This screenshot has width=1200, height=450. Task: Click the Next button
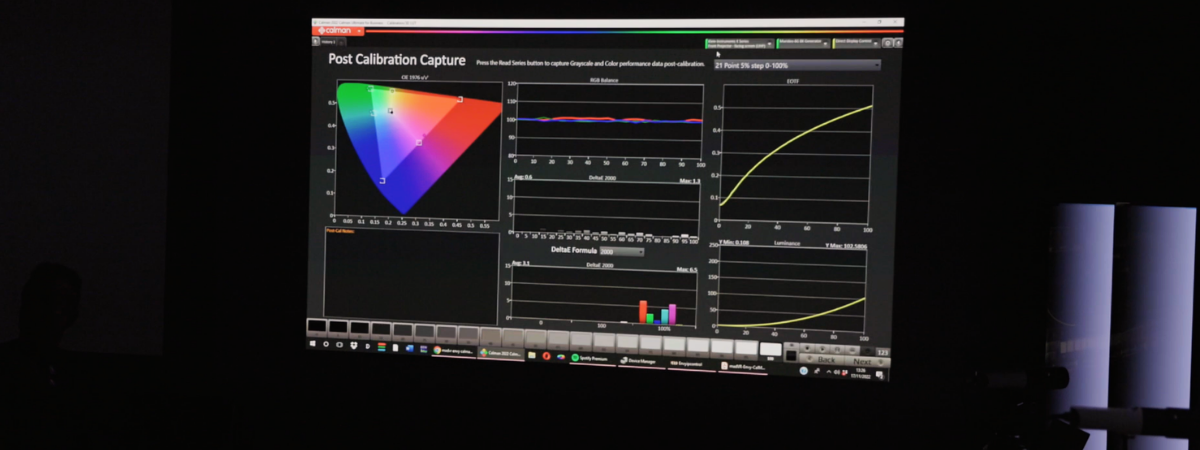862,361
